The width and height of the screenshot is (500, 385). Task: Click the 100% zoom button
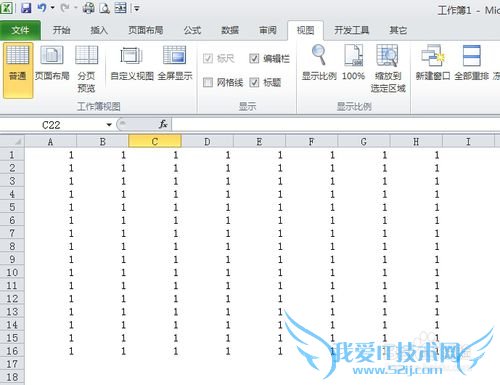coord(353,63)
